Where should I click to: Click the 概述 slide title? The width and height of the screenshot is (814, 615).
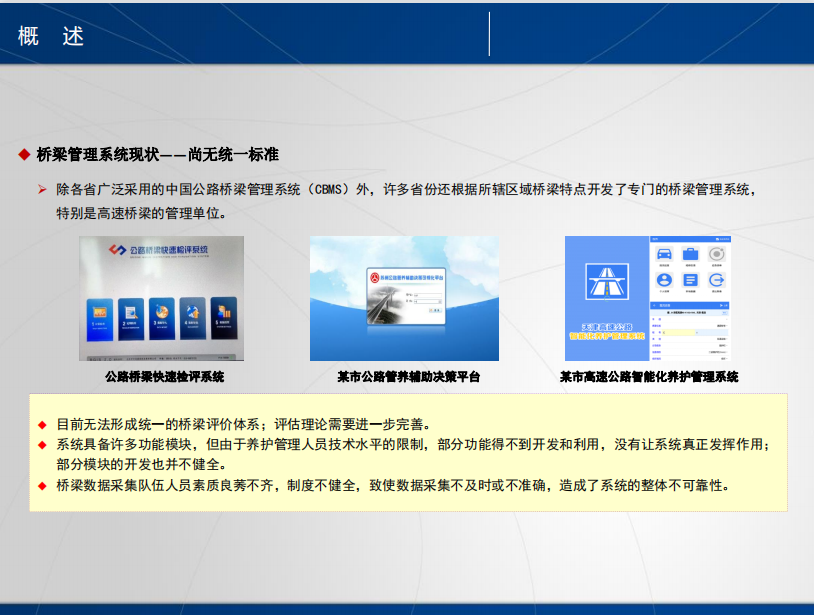(x=51, y=36)
